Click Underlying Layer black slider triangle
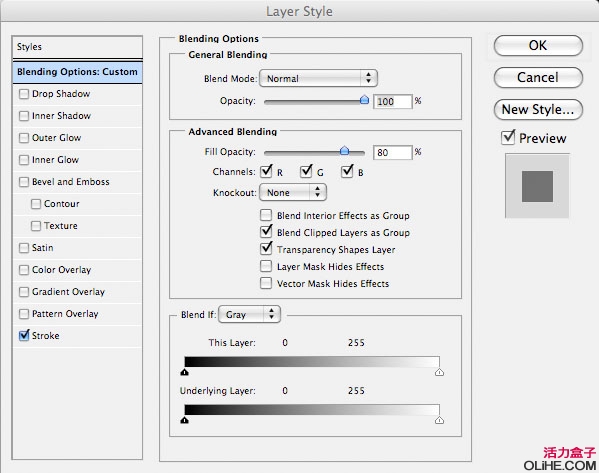Viewport: 599px width, 473px height. pyautogui.click(x=185, y=420)
